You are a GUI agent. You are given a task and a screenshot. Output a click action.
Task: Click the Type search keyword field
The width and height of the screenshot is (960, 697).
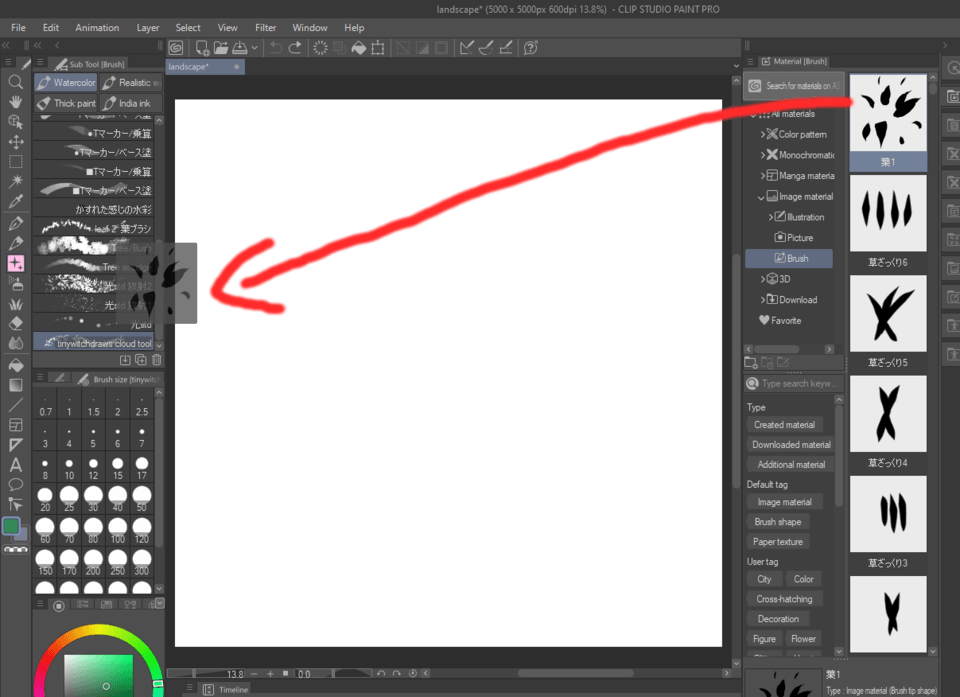793,383
